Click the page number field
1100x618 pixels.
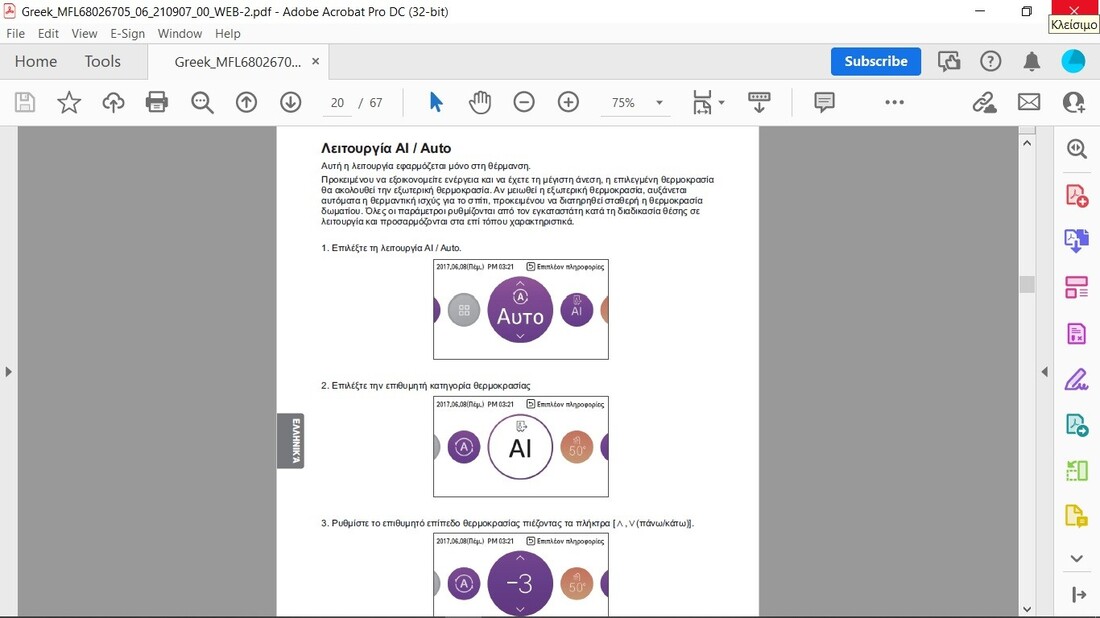pyautogui.click(x=338, y=103)
